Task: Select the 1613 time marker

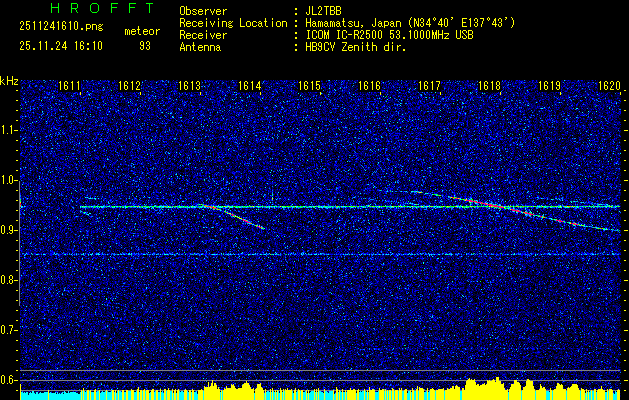Action: tap(189, 87)
